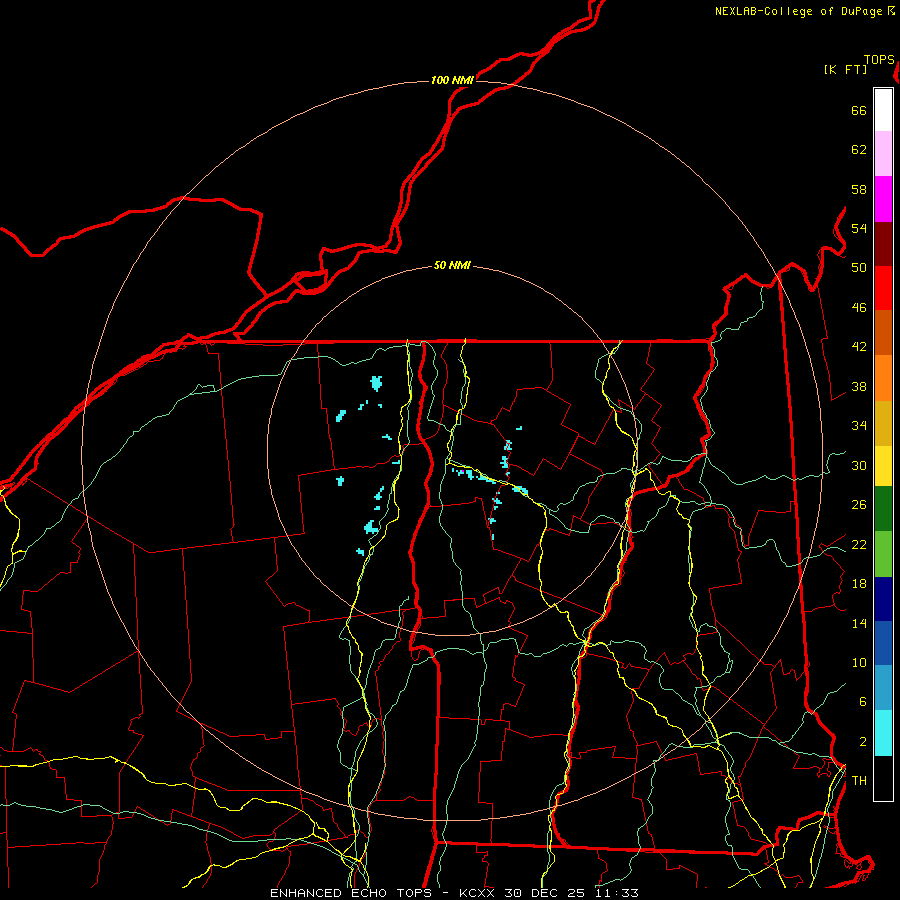Select the black TH threshold swatch
The height and width of the screenshot is (900, 900).
click(883, 778)
